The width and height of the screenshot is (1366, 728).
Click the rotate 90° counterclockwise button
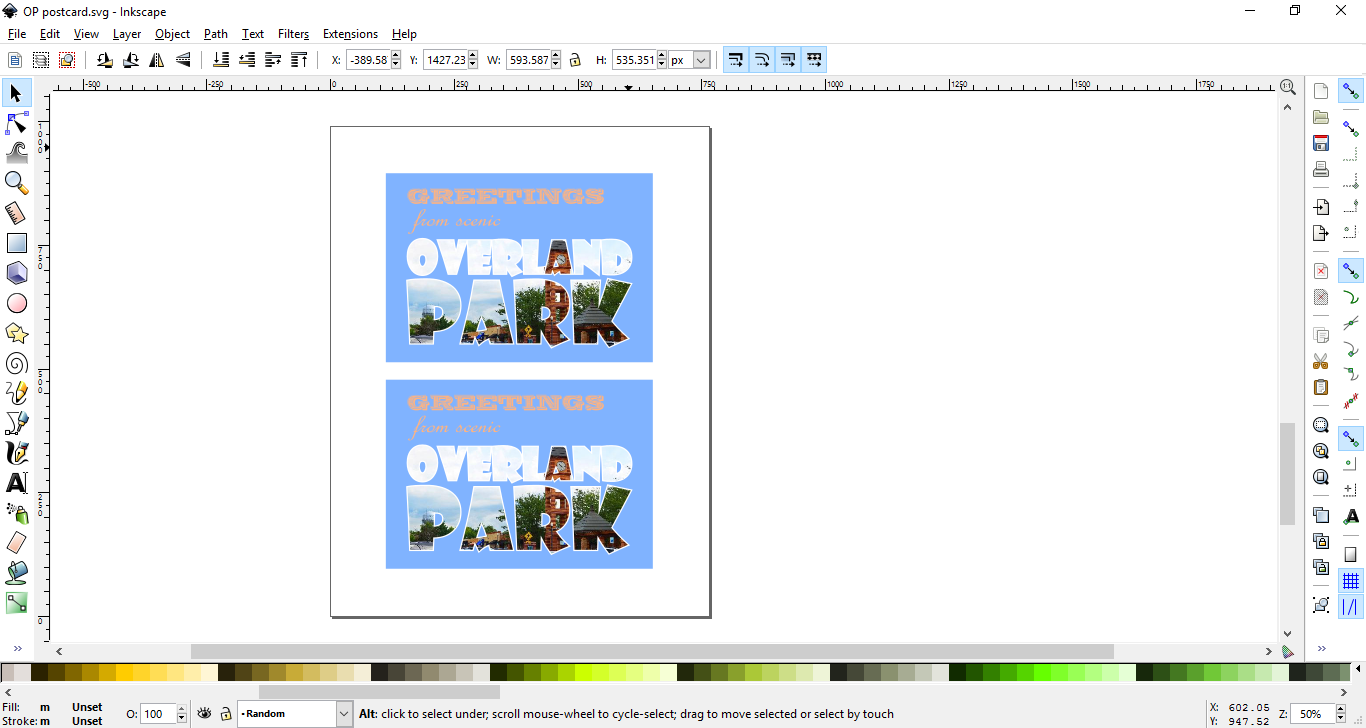[104, 59]
